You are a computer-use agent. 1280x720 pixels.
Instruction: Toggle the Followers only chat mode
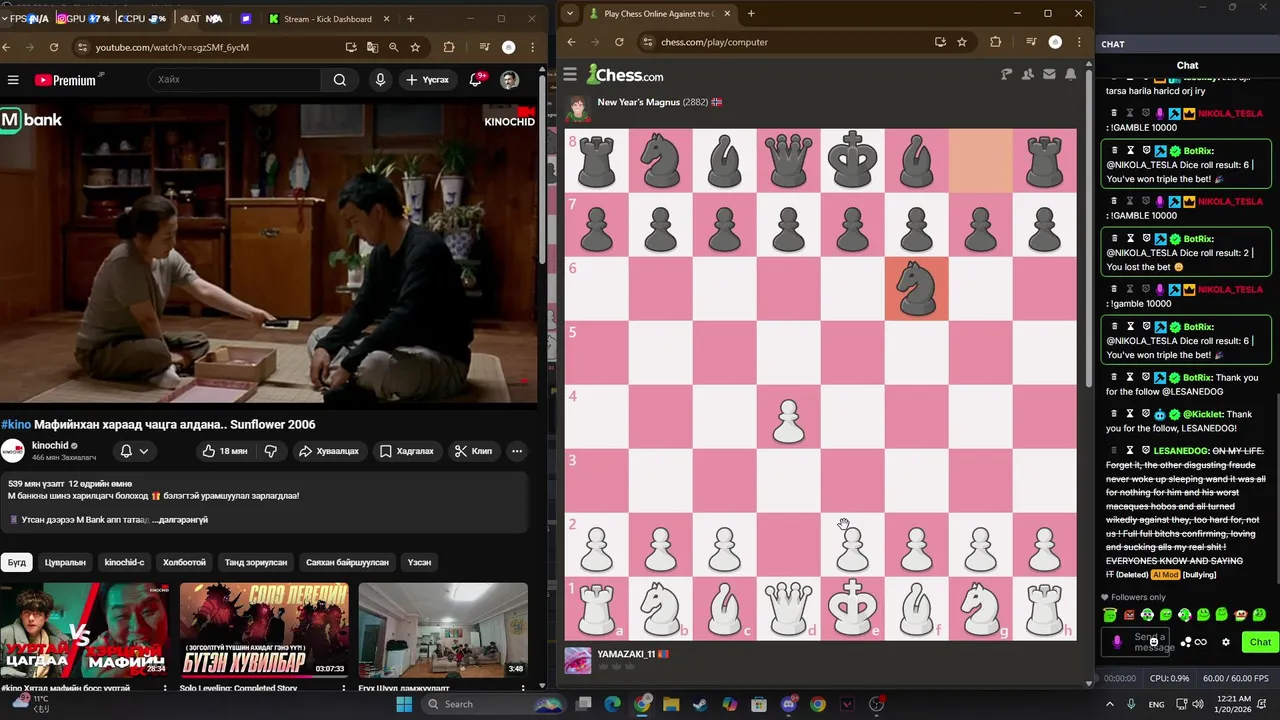pos(1132,598)
